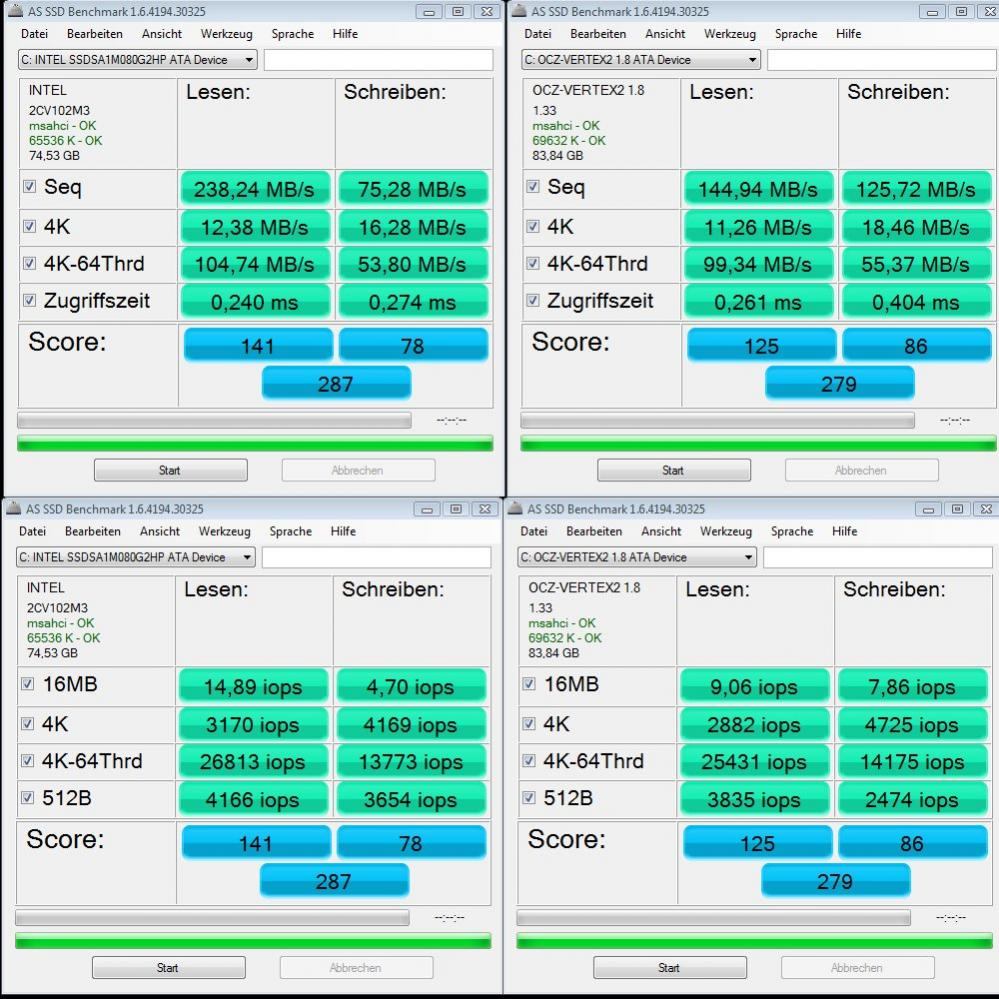
Task: Click the 26813 iops read result
Action: coord(253,761)
